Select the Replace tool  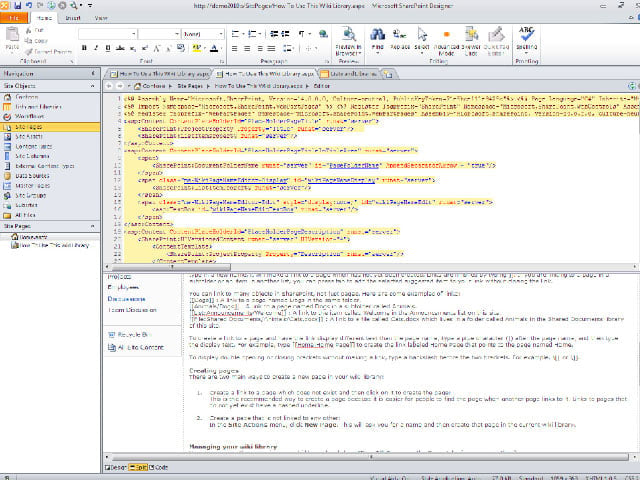[400, 39]
